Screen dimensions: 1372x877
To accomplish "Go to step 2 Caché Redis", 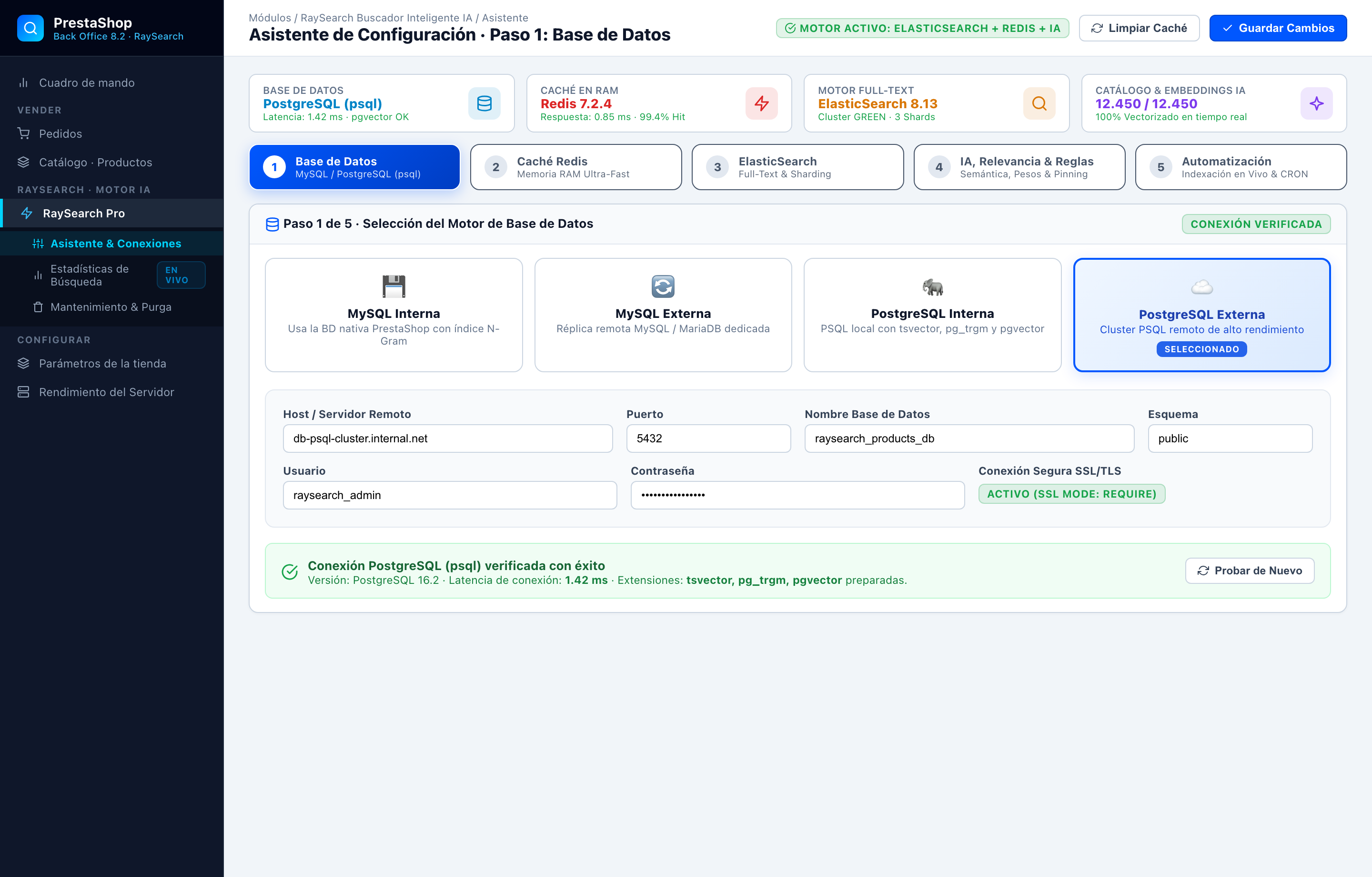I will coord(575,167).
